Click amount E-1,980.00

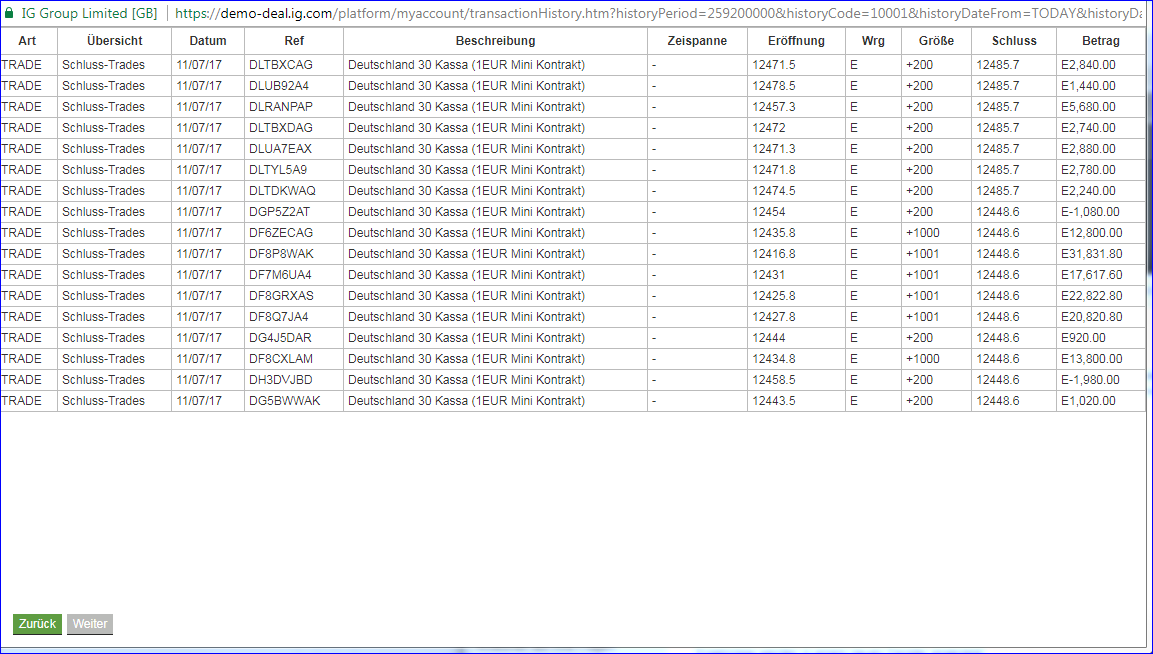click(1090, 380)
